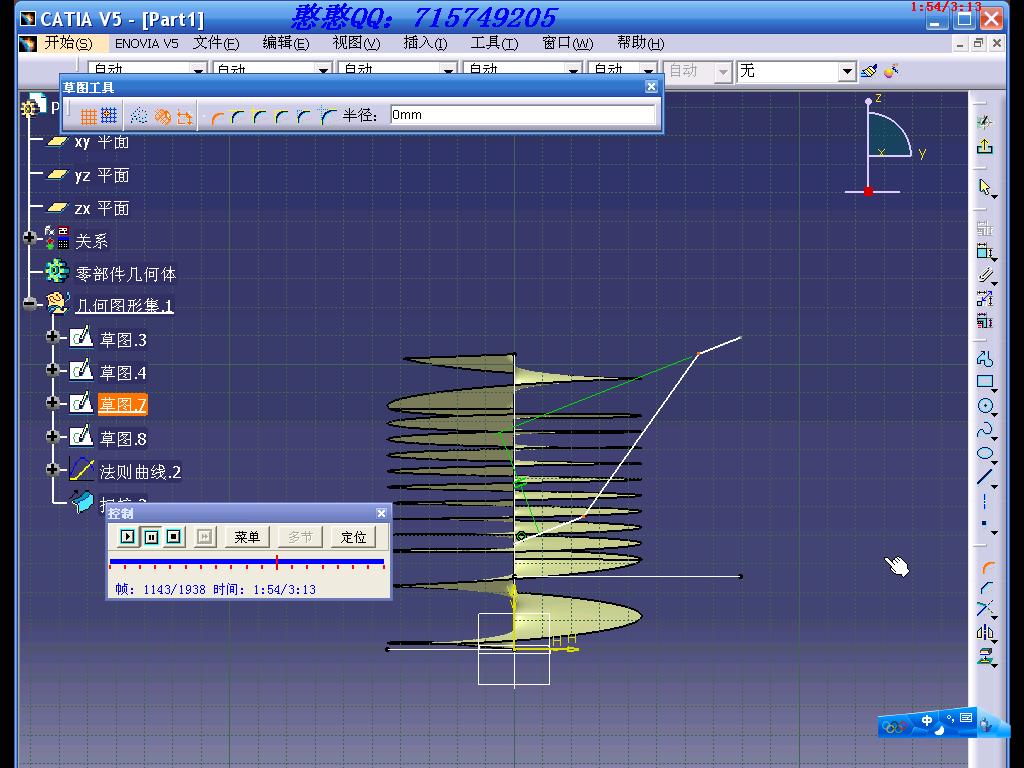
Task: Click the Spline tool icon
Action: [985, 430]
